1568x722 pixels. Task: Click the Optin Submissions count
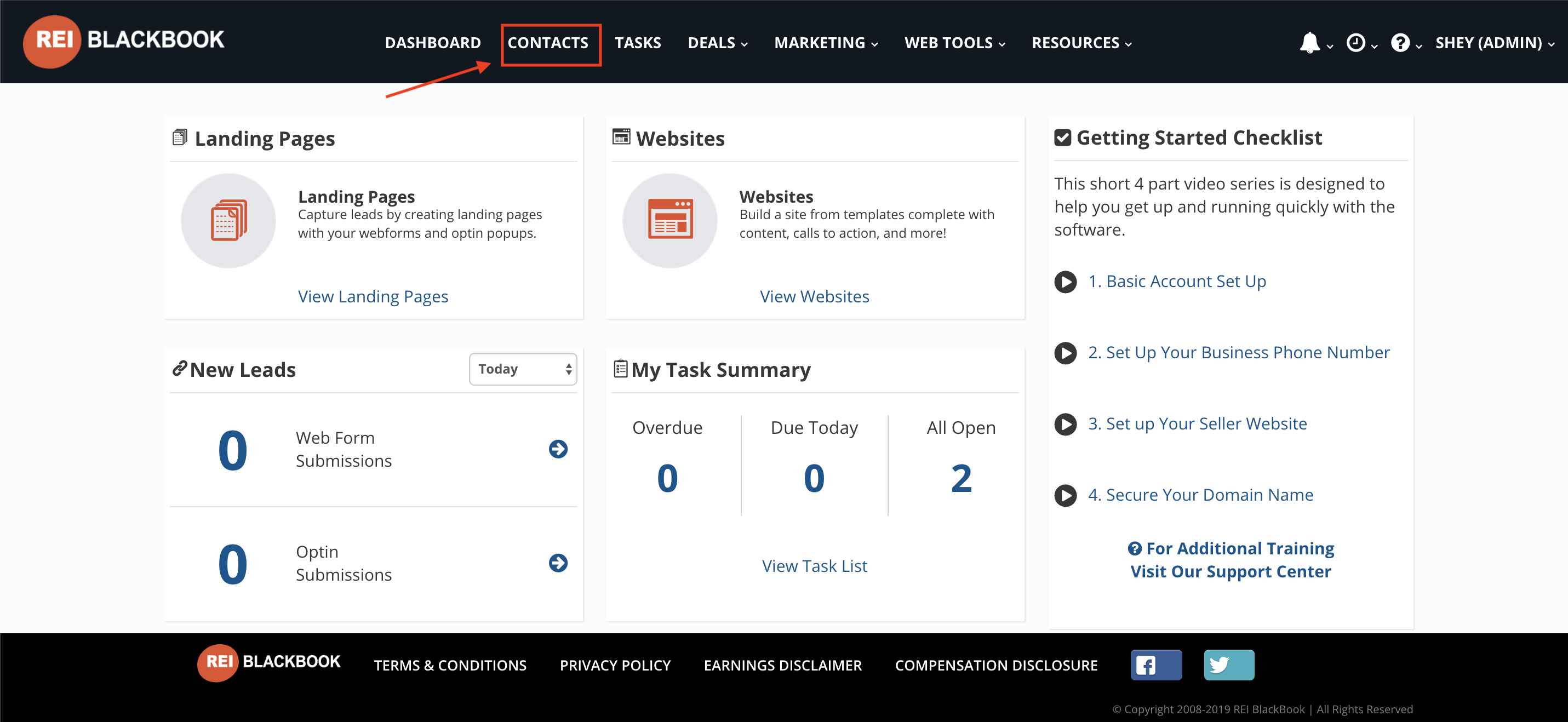232,564
